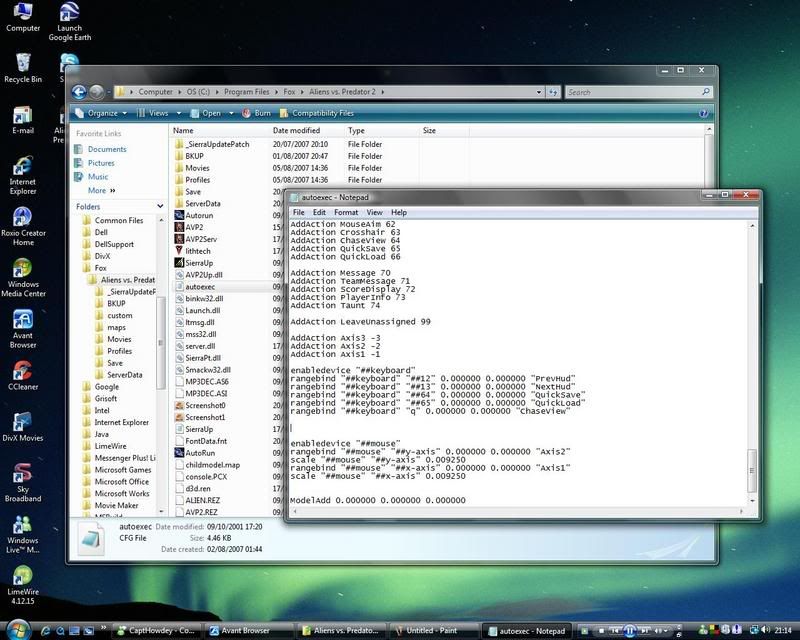Select the CCleaner desktop icon
This screenshot has width=800, height=640.
click(23, 376)
